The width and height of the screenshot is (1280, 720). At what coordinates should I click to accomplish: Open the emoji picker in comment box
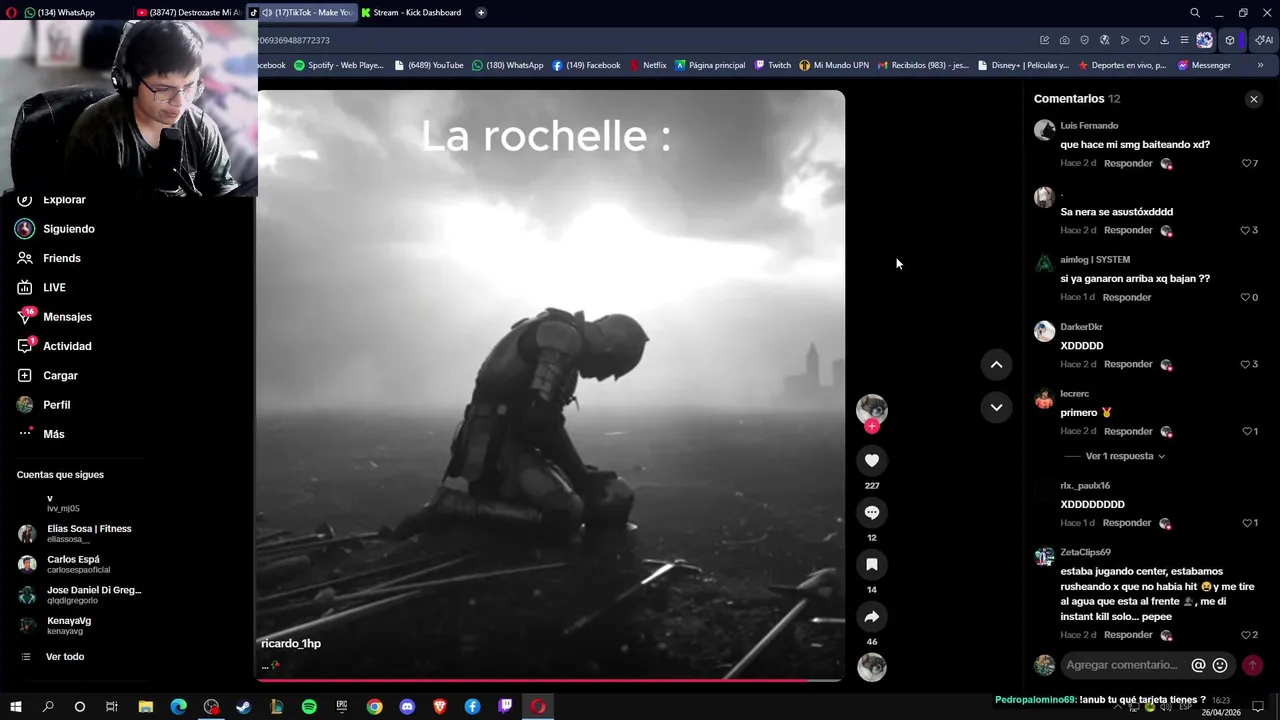point(1220,665)
